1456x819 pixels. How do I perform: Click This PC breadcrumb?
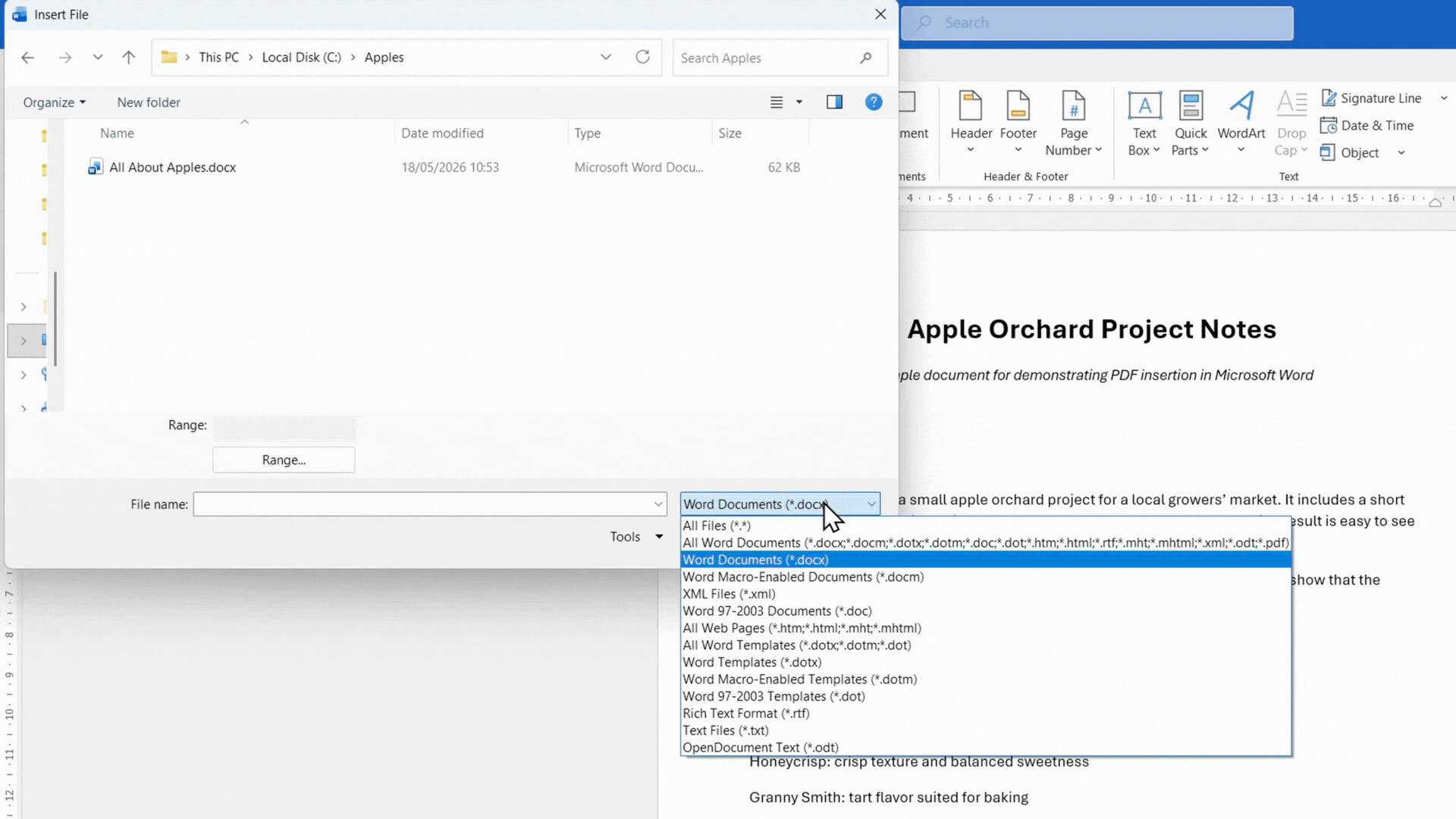(x=218, y=58)
